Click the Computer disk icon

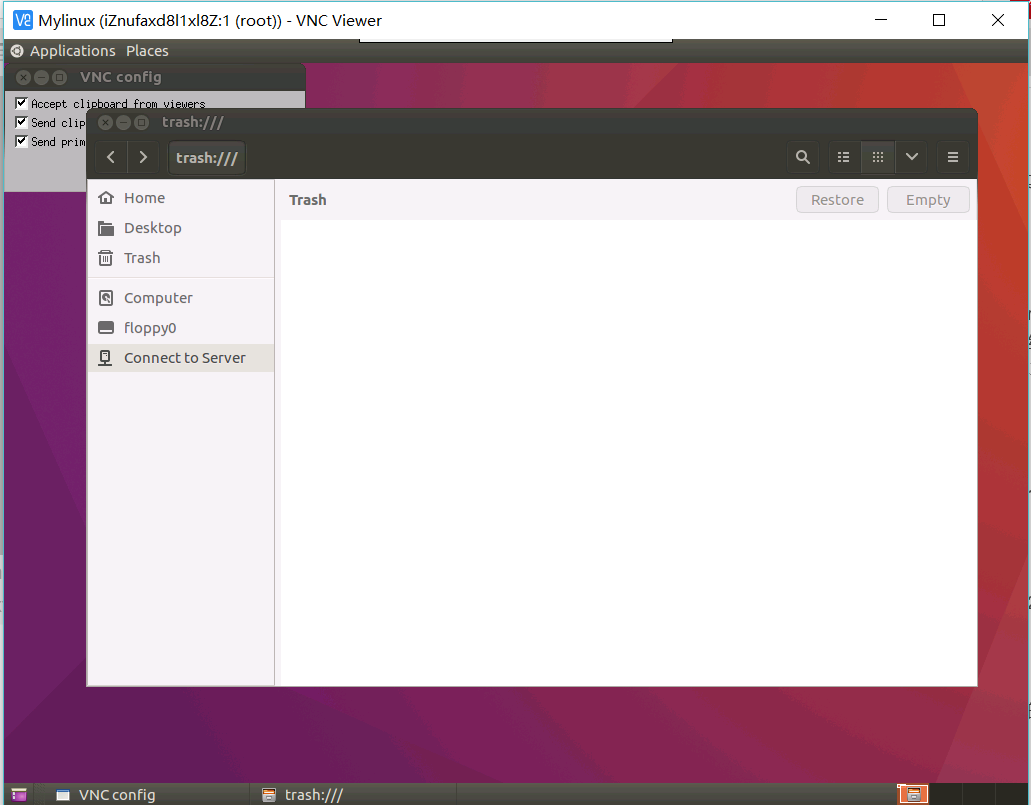[x=106, y=298]
